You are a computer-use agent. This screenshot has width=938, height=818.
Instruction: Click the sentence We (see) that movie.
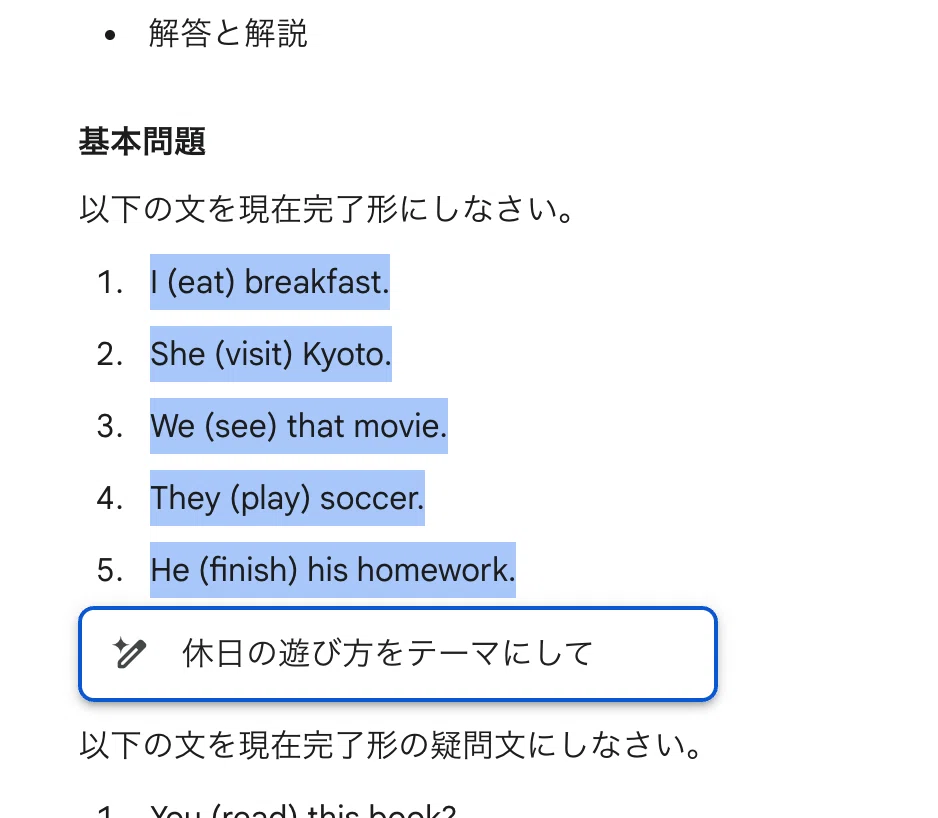point(299,425)
